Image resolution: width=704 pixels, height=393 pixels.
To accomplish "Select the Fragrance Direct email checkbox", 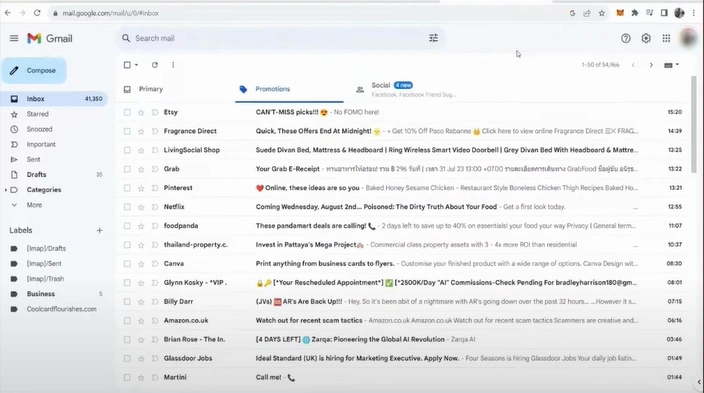I will pos(127,131).
